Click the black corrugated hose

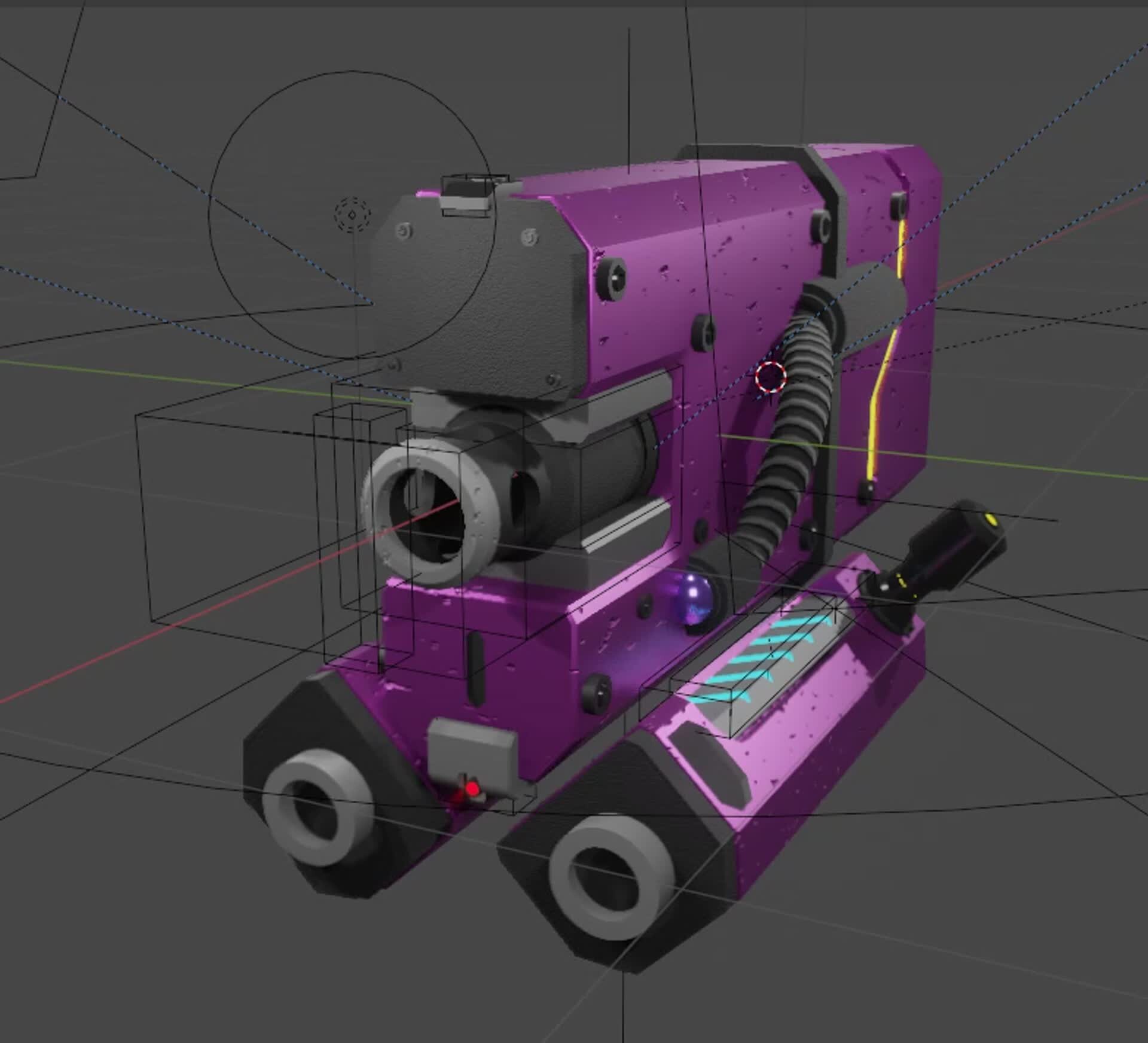(795, 419)
